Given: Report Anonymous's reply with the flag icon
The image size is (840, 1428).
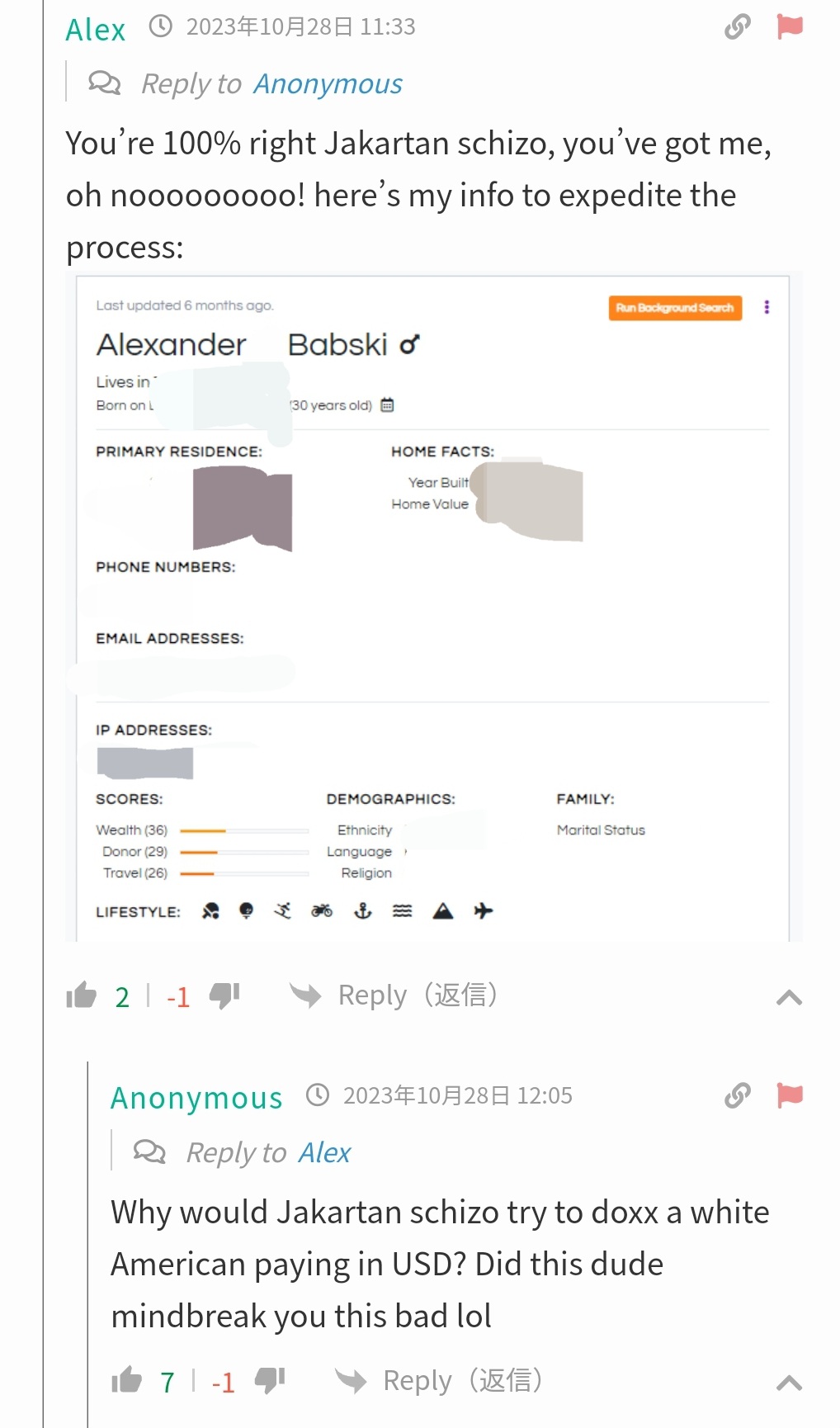Looking at the screenshot, I should pyautogui.click(x=790, y=1095).
